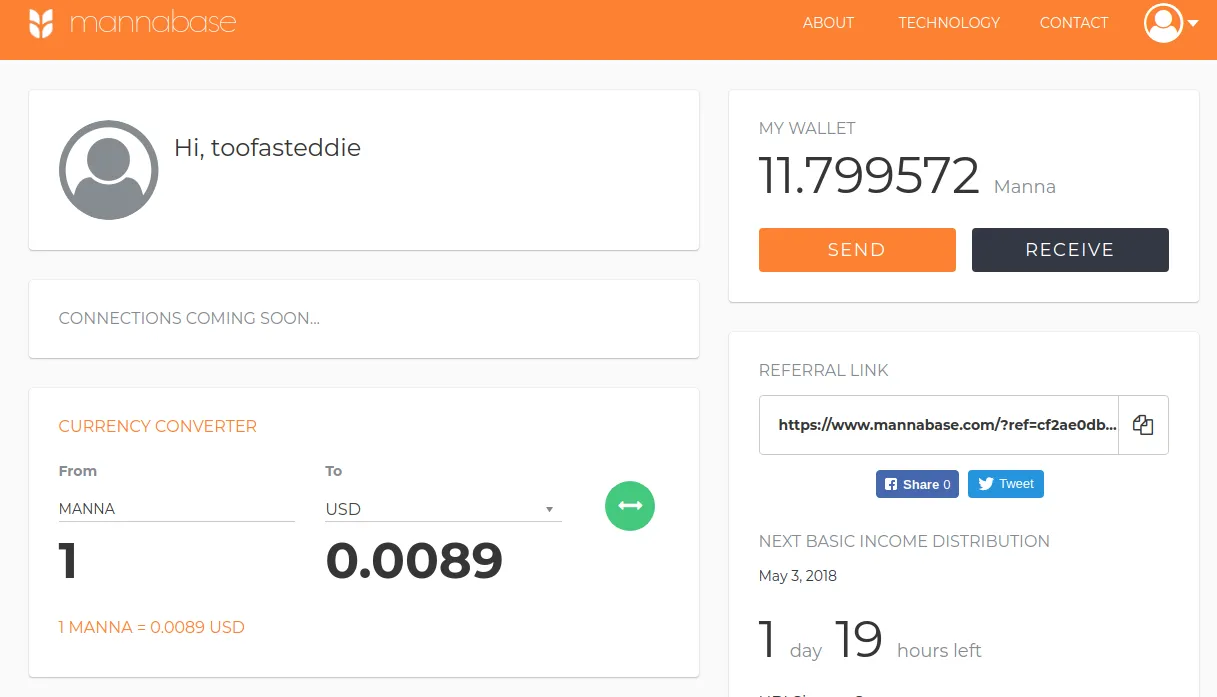Screen dimensions: 1217x697
Task: Edit the amount value 1
Action: (x=68, y=561)
